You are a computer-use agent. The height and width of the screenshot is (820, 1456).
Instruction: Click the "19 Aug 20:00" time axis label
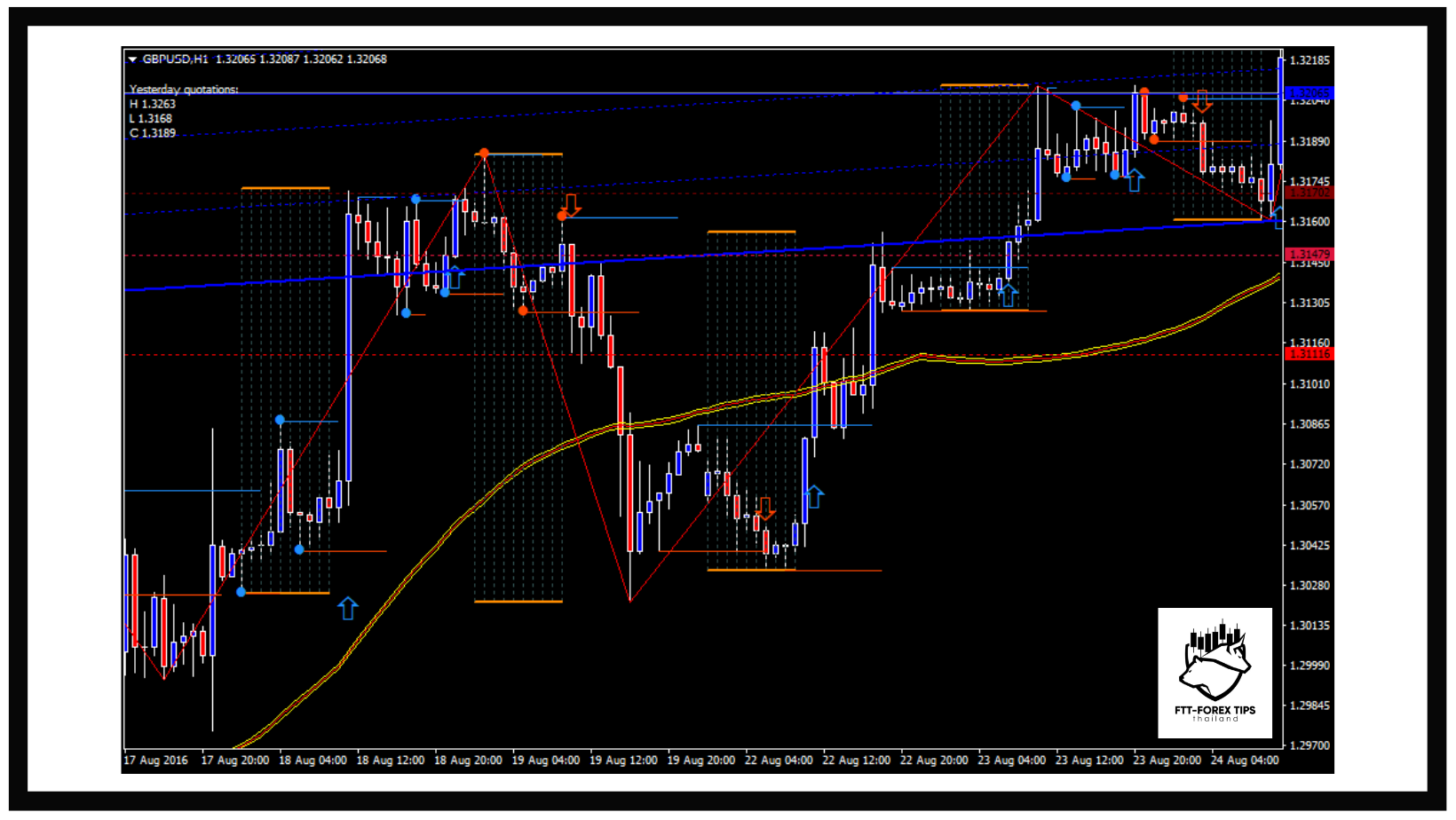701,761
